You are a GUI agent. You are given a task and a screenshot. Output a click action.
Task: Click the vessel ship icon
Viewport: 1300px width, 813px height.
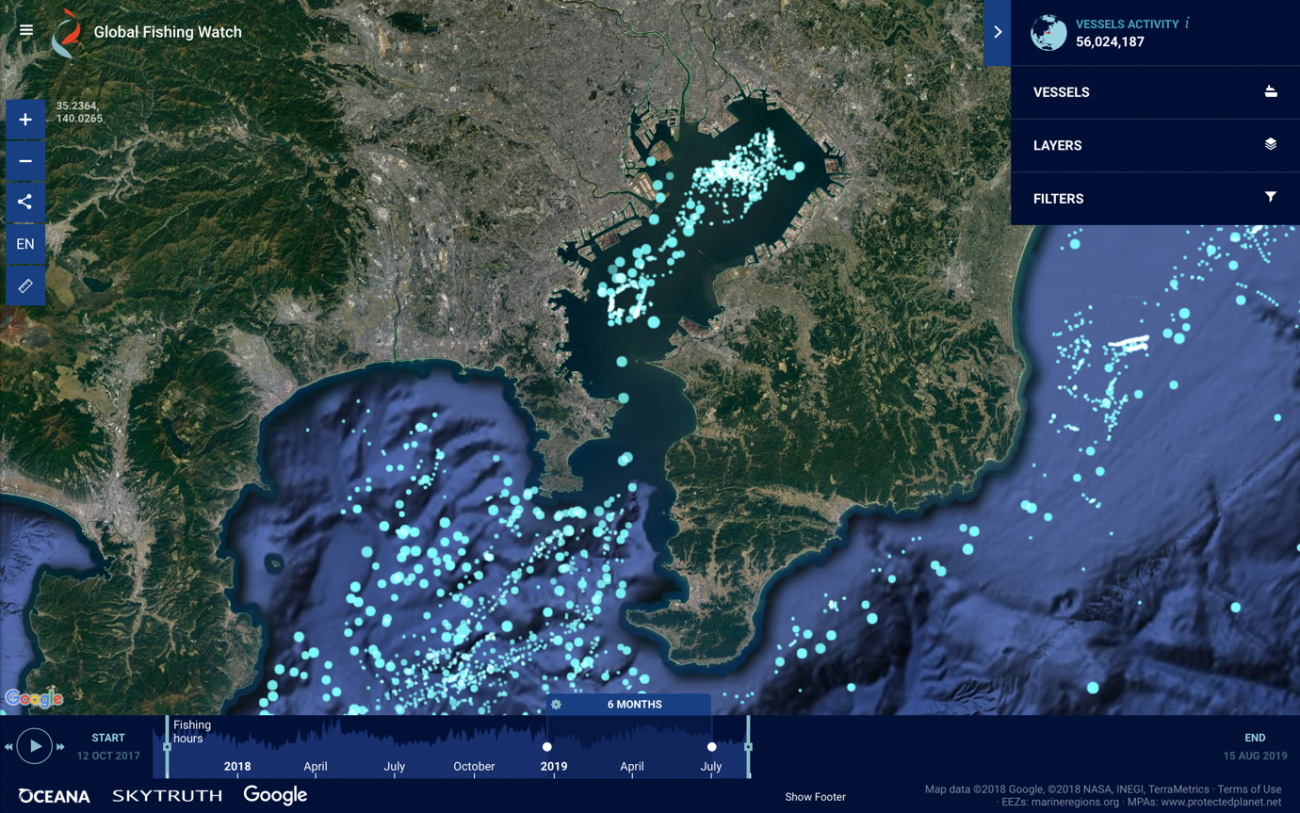pyautogui.click(x=1270, y=91)
